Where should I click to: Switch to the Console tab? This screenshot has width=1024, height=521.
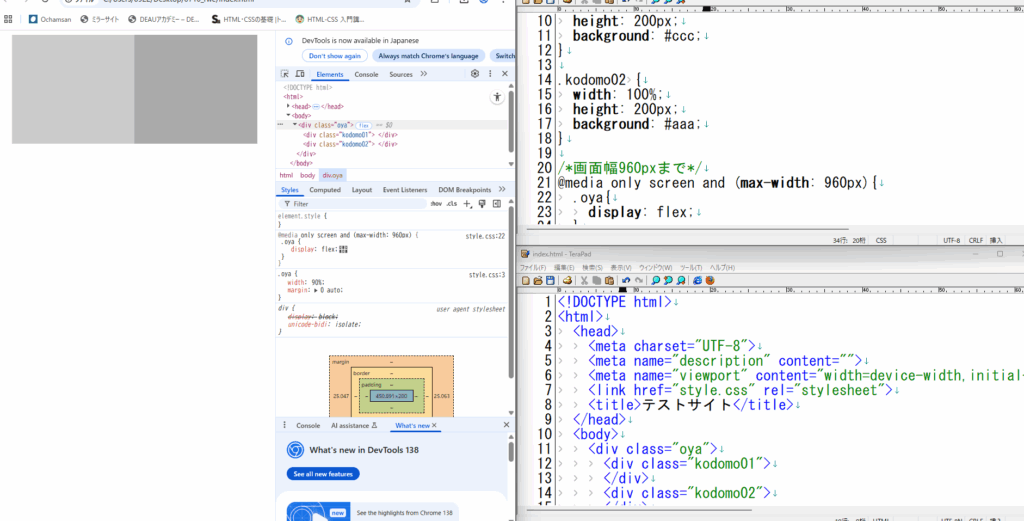pyautogui.click(x=366, y=74)
